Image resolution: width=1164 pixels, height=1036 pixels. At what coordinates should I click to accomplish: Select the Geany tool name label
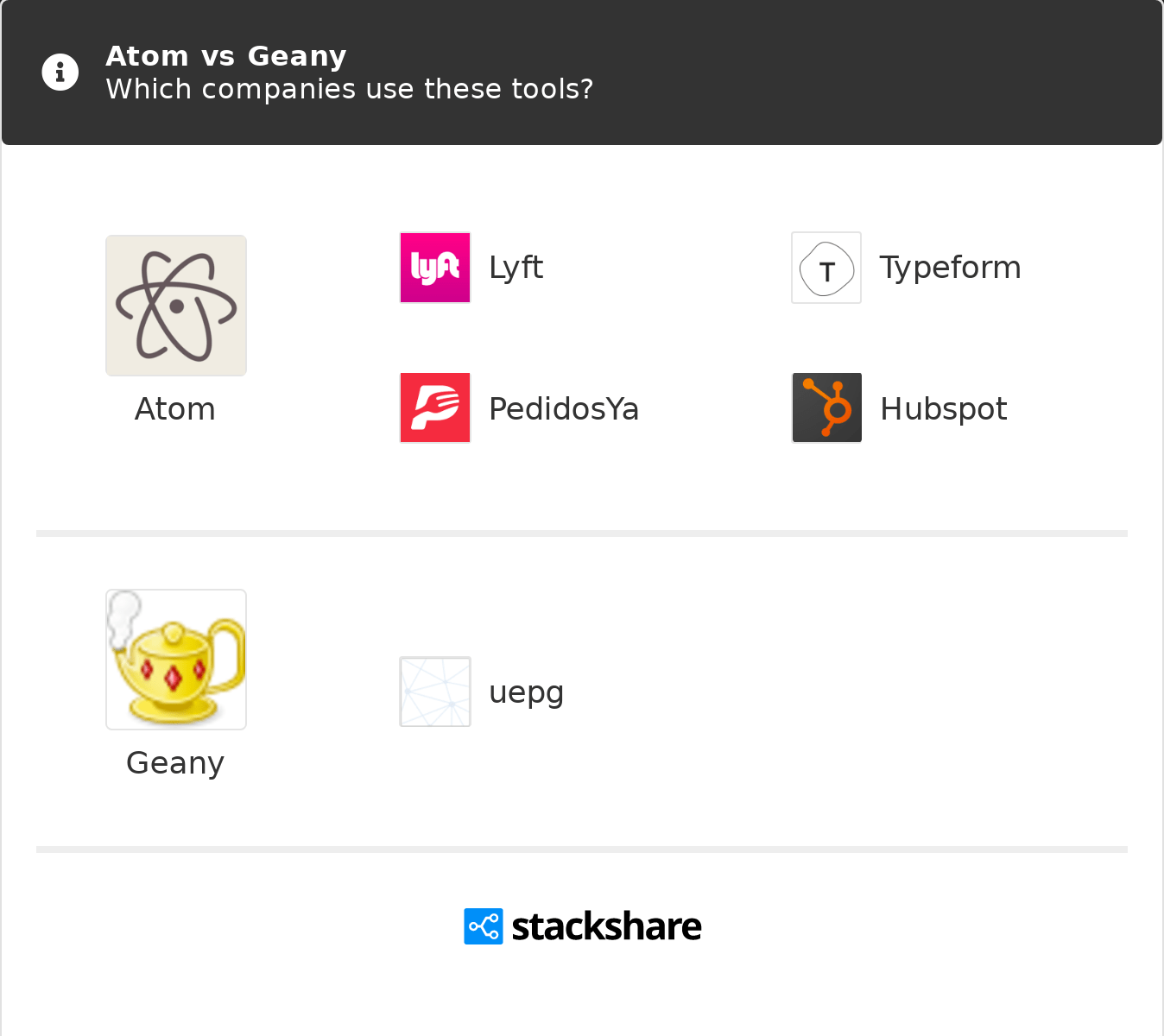click(175, 763)
